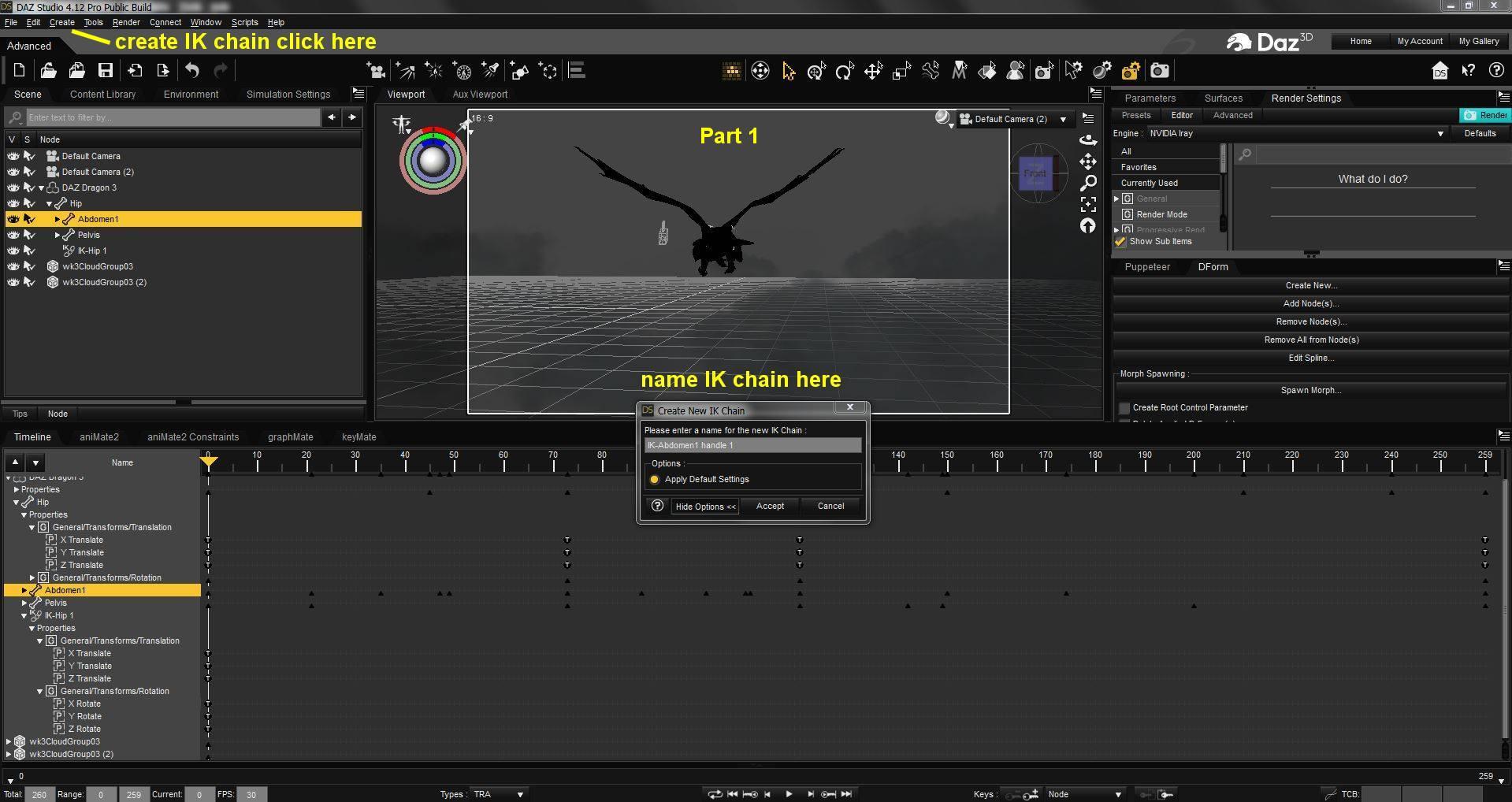Toggle selectable arrow for IK-Hip 1
Viewport: 1512px width, 802px height.
[x=29, y=251]
